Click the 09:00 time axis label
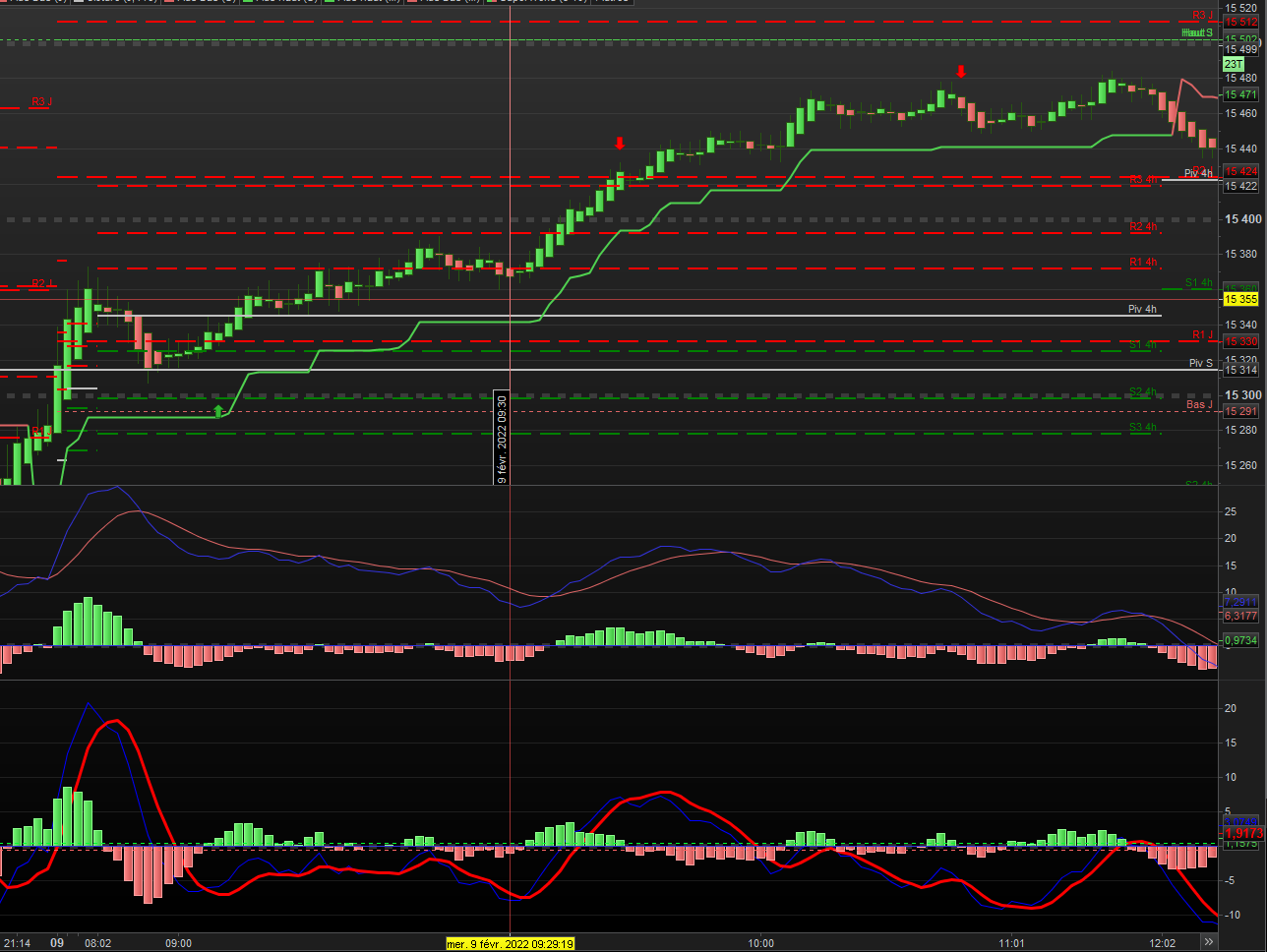 click(178, 943)
